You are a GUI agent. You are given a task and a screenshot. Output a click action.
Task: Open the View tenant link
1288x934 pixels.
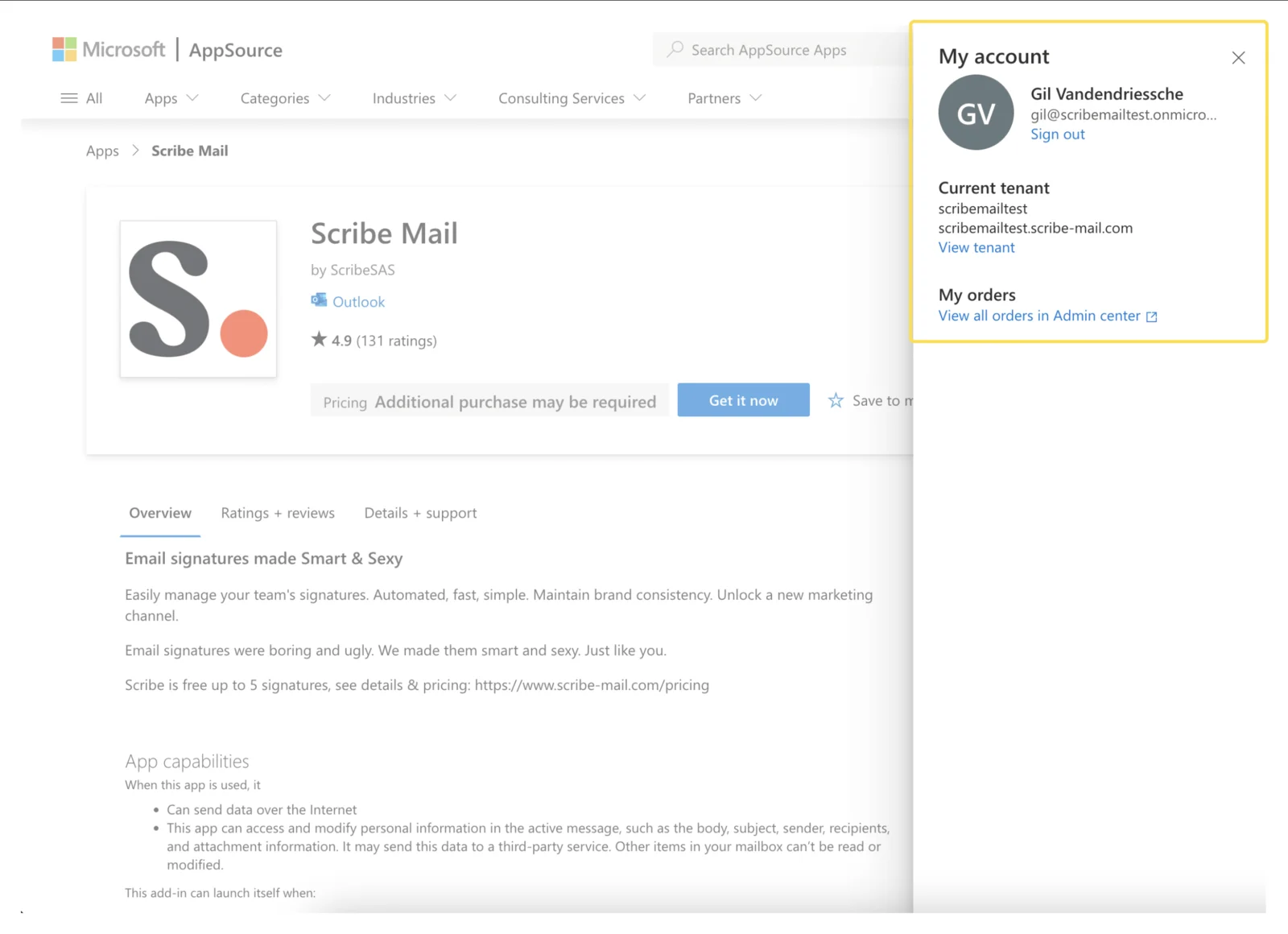976,248
